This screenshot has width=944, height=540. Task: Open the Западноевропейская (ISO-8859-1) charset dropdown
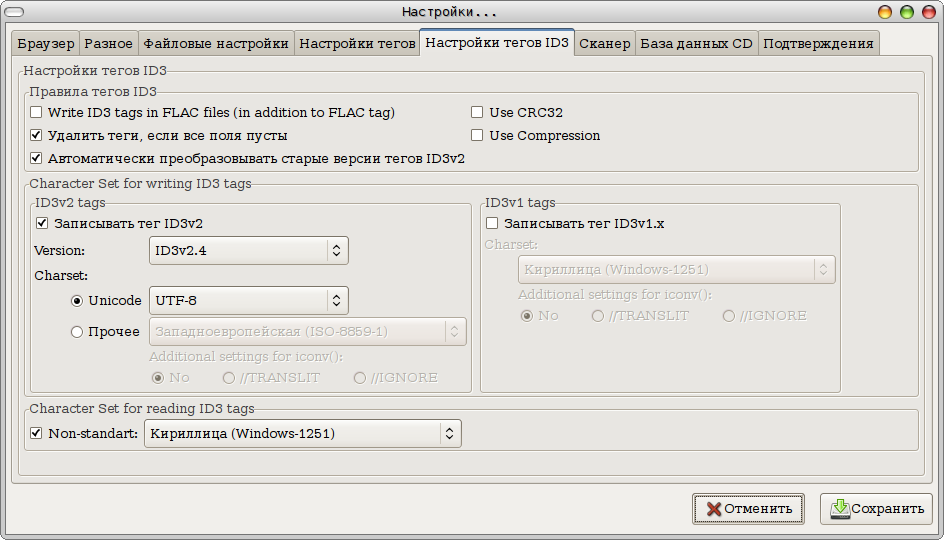(x=308, y=332)
